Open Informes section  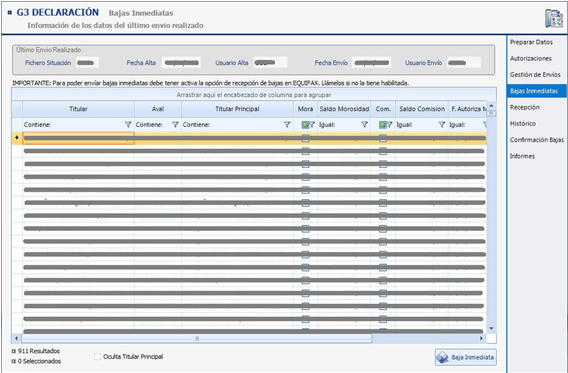tap(522, 156)
